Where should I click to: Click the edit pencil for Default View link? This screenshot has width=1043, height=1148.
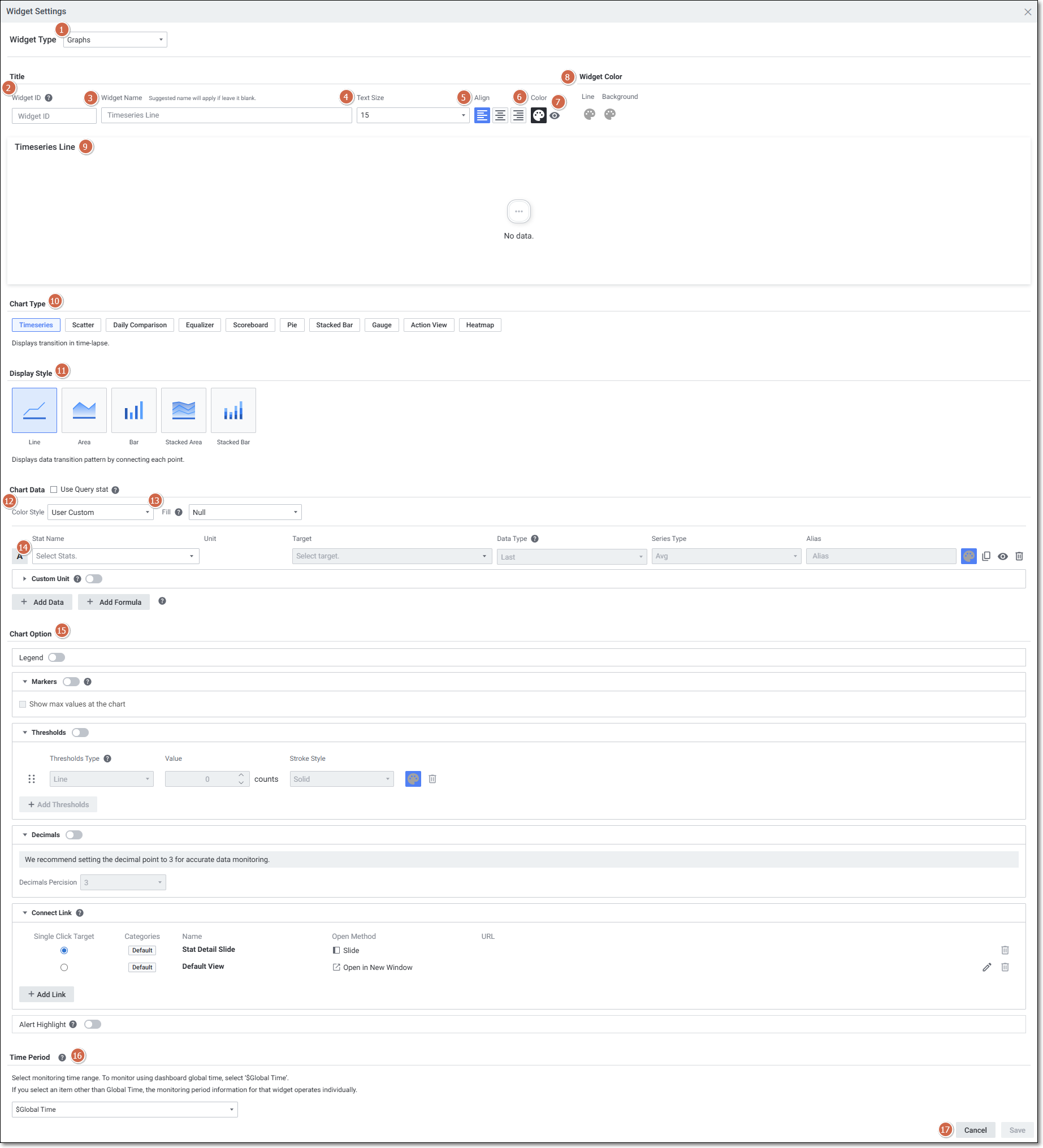pos(986,968)
